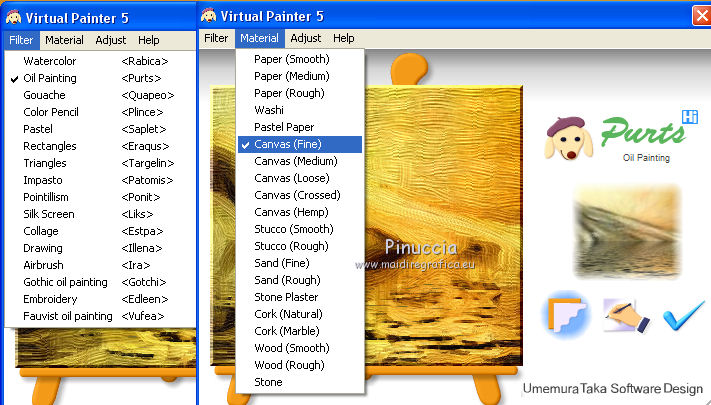Select checked Oil Painting <Purts> filter

coord(100,78)
